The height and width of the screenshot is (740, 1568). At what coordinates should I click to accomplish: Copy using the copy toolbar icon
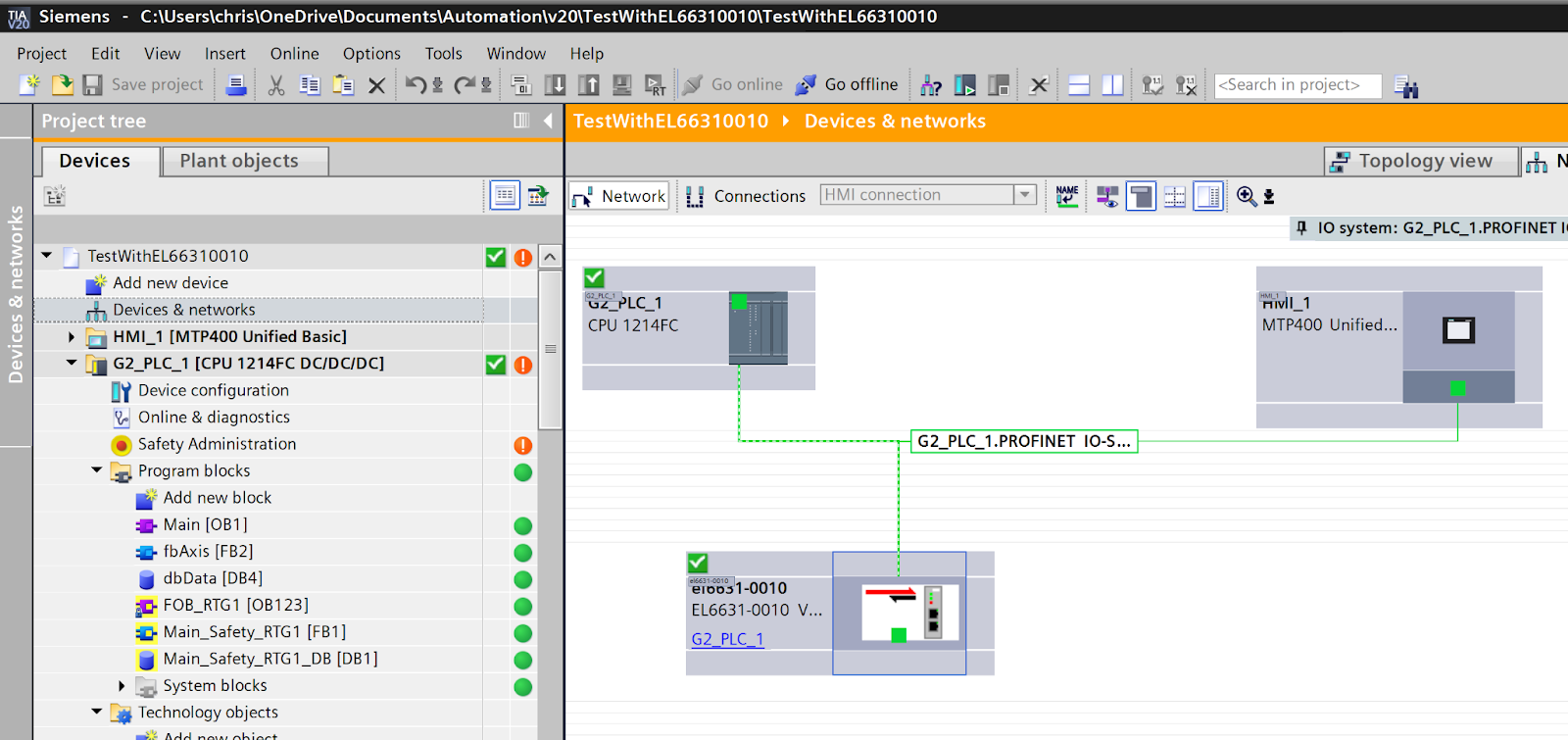coord(310,85)
